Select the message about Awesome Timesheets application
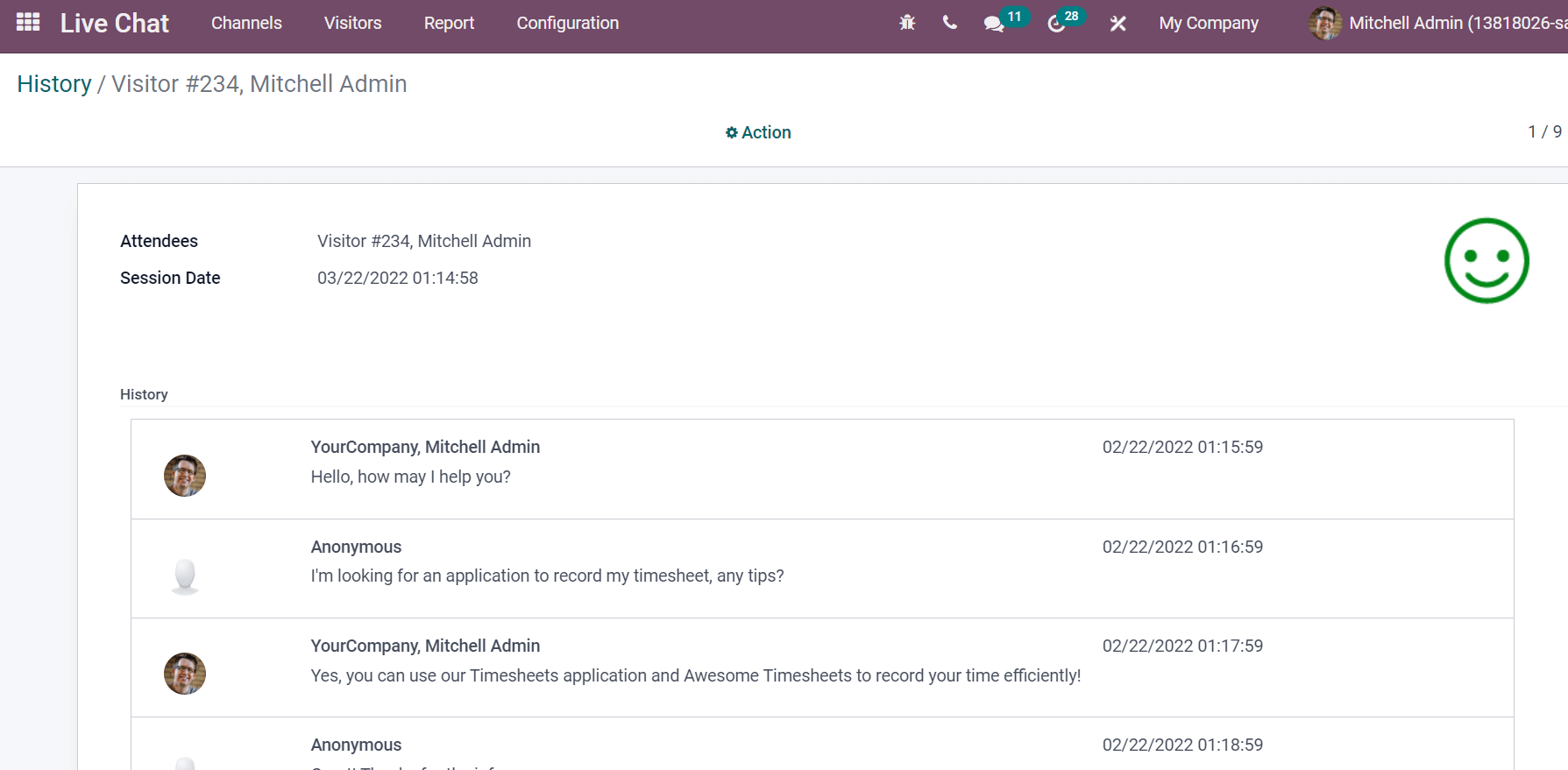Viewport: 1568px width, 770px height. point(696,675)
